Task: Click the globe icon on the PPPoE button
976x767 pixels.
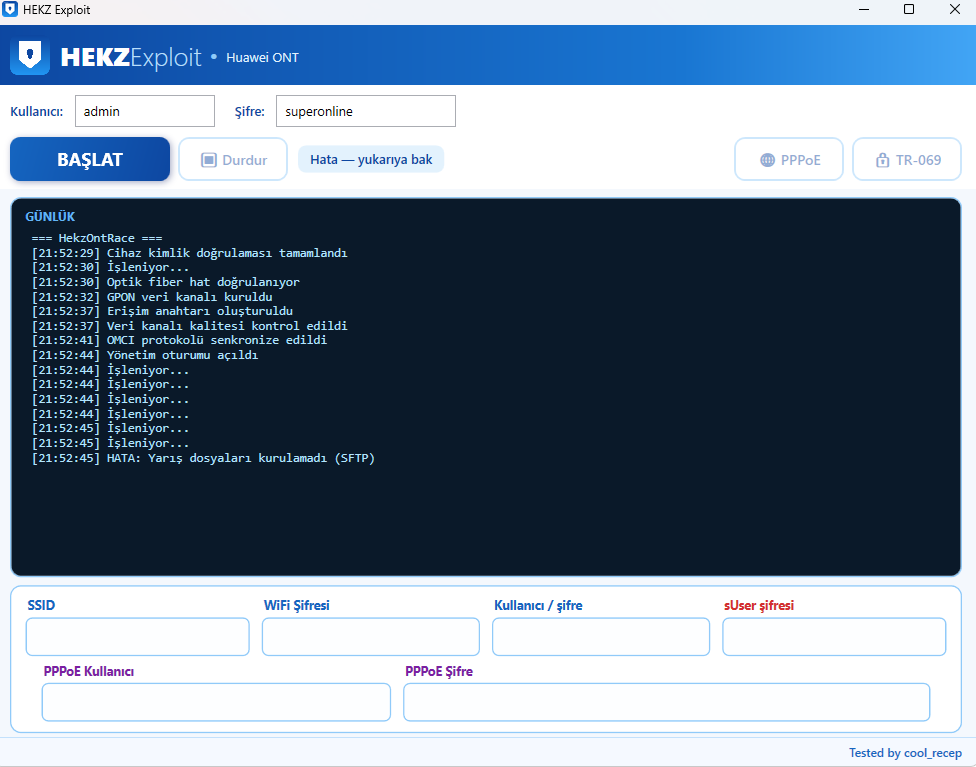Action: click(767, 160)
